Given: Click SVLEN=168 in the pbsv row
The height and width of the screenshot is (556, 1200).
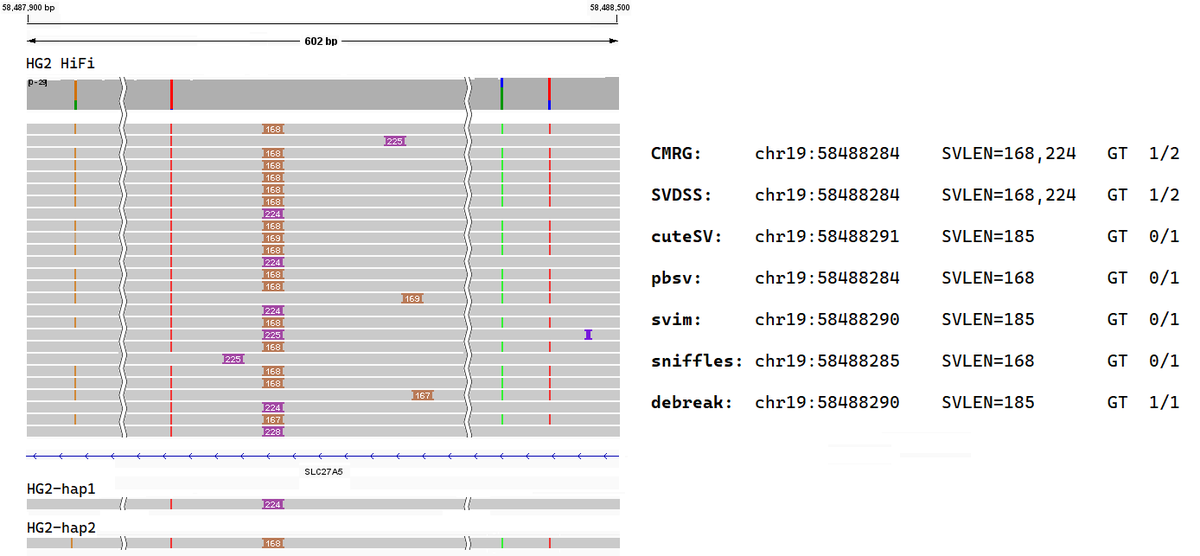Looking at the screenshot, I should pyautogui.click(x=988, y=278).
